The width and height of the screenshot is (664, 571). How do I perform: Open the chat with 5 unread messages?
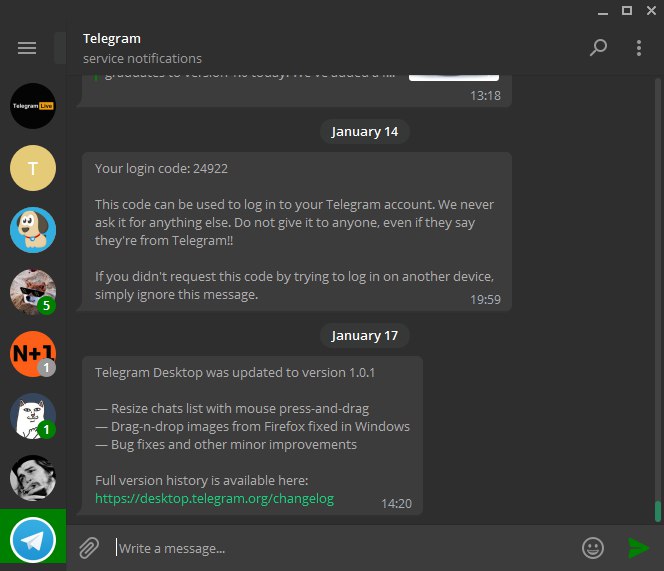pyautogui.click(x=33, y=292)
